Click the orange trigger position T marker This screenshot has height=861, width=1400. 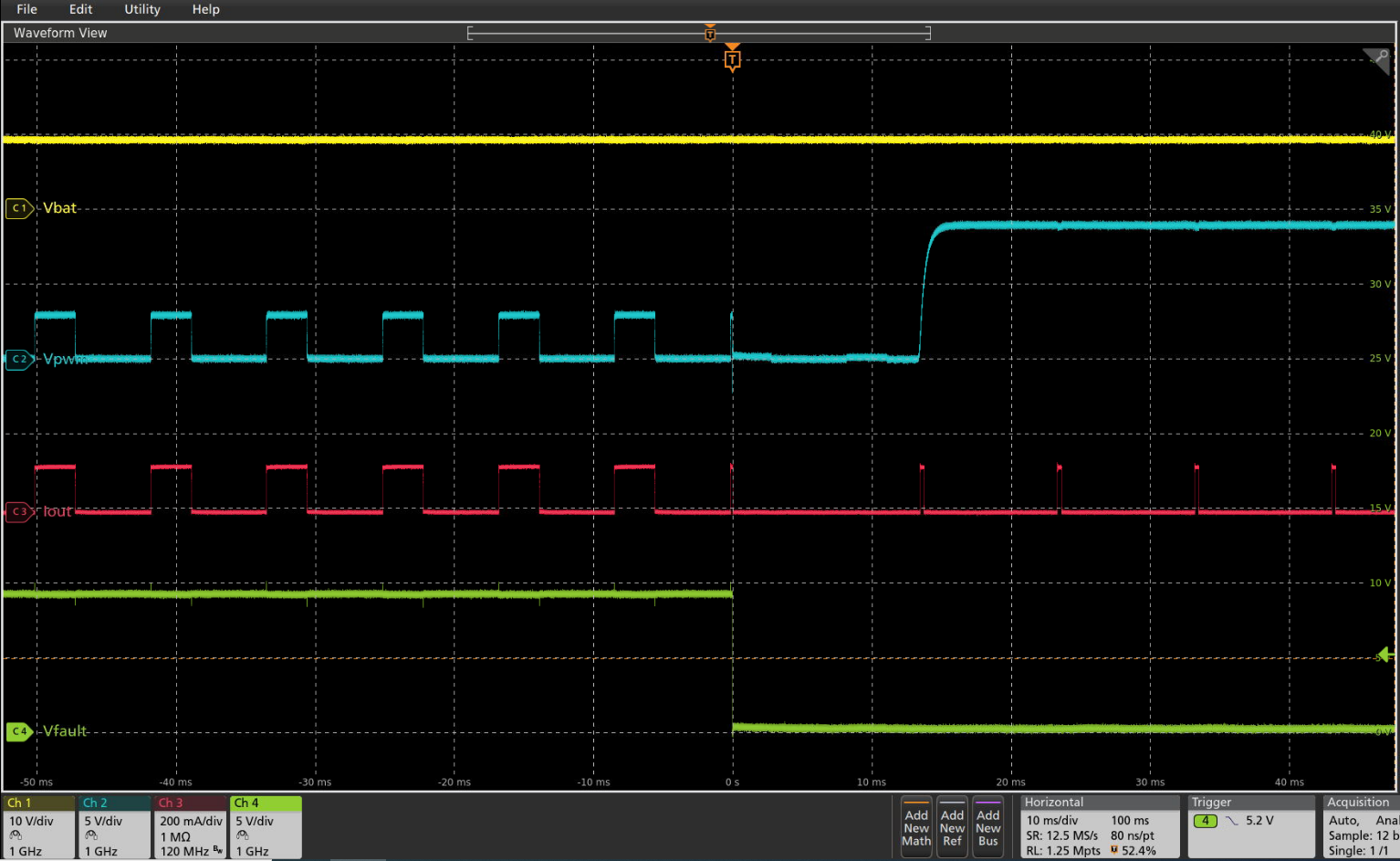coord(732,60)
